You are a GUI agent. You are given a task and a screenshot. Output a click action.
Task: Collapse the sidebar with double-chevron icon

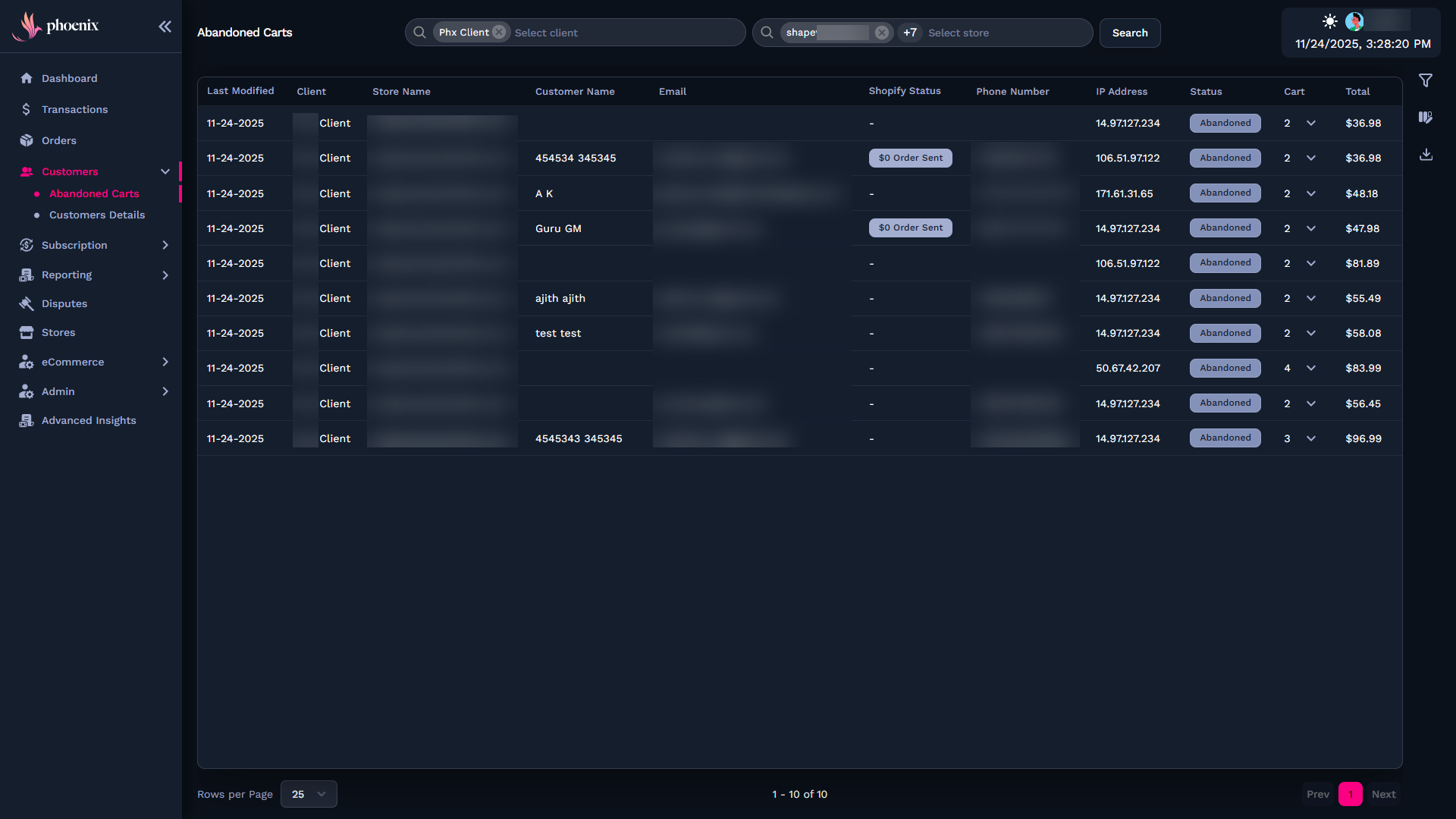tap(165, 27)
